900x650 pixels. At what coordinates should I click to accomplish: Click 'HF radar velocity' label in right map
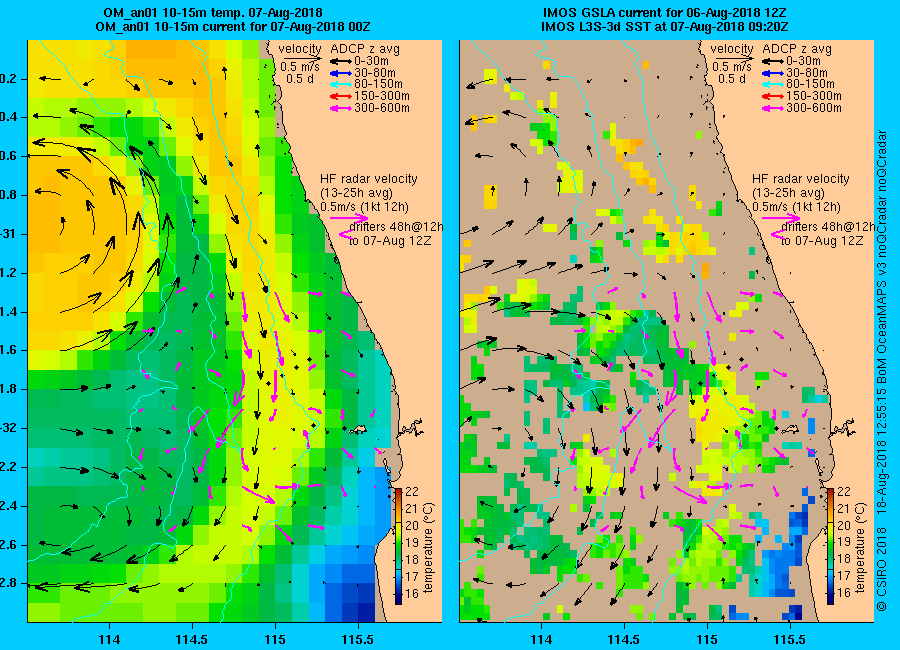click(801, 179)
